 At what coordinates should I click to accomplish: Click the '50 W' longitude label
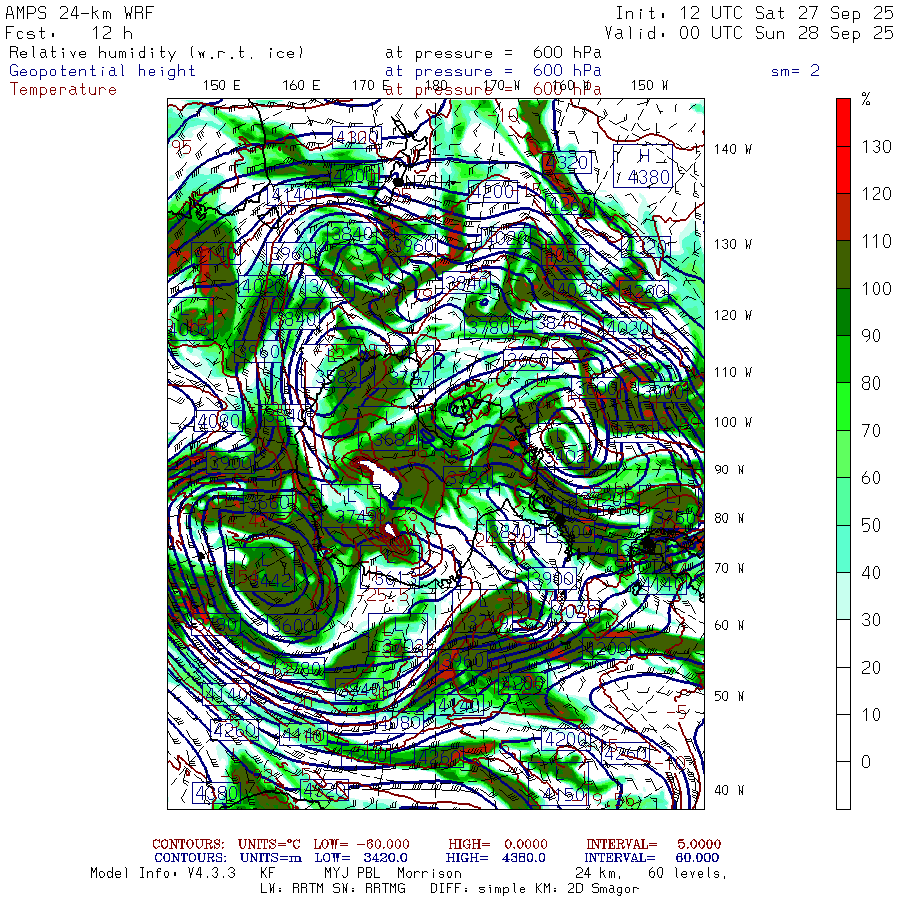coord(729,696)
